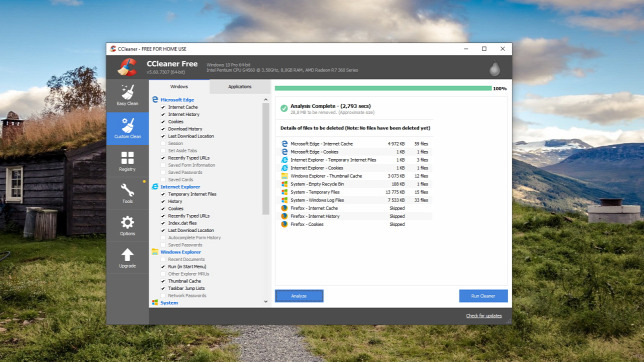Image resolution: width=644 pixels, height=362 pixels.
Task: Click the list scroll-up arrow
Action: pos(265,100)
